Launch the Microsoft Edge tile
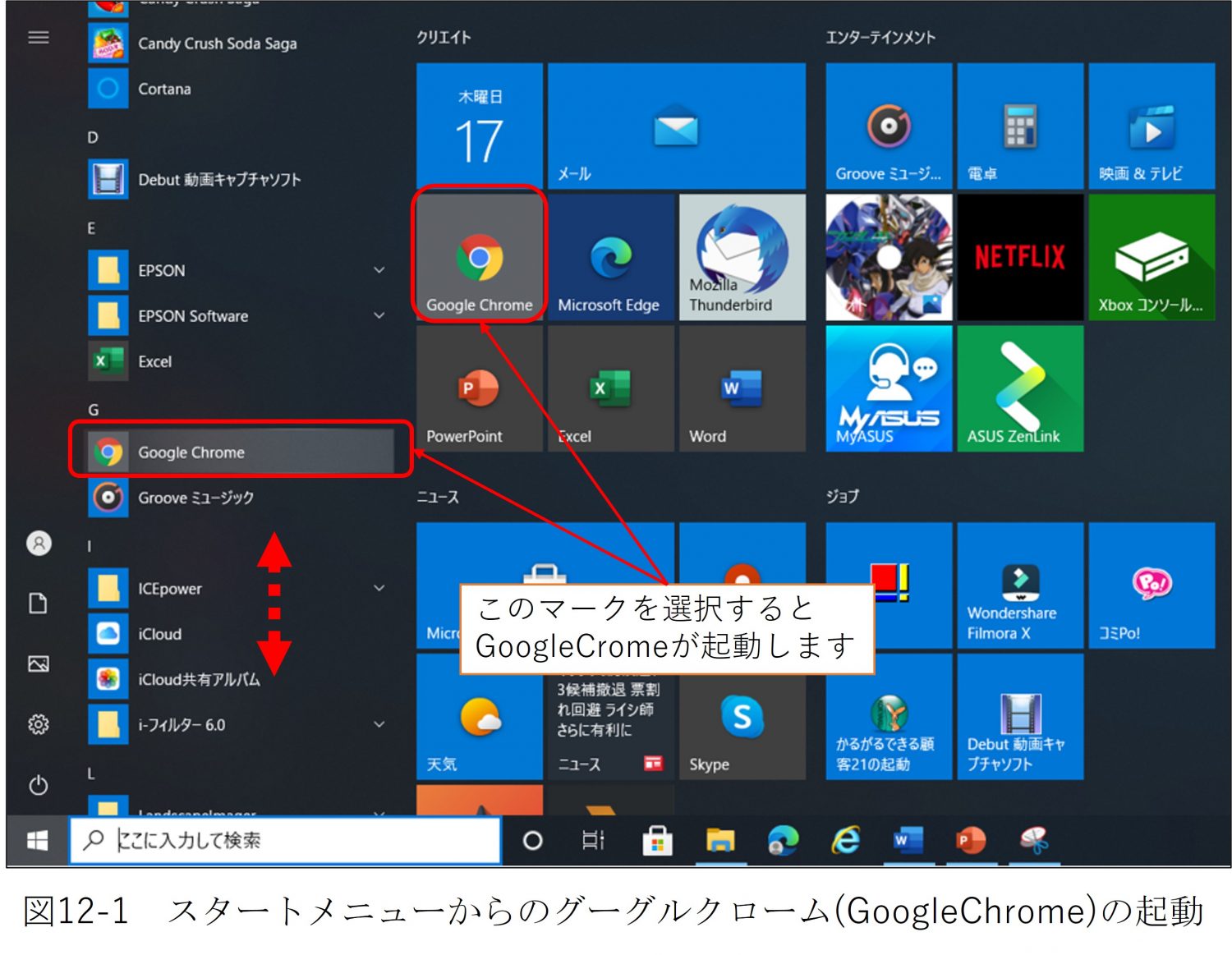 610,257
